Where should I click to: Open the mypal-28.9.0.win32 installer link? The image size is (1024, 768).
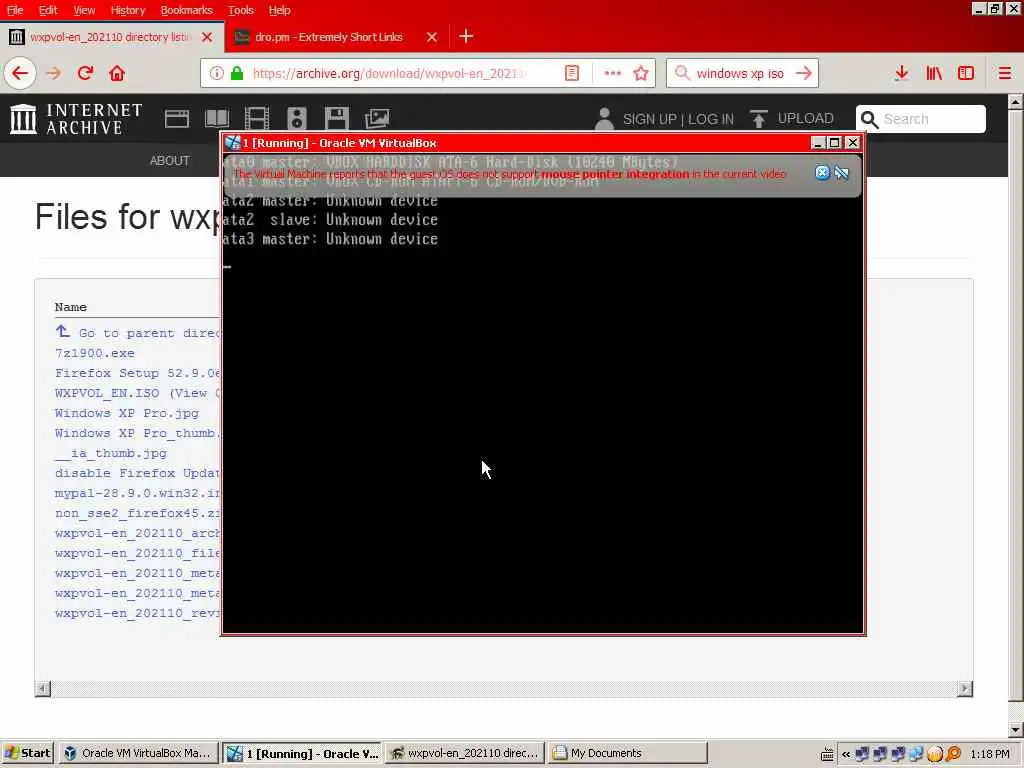(138, 493)
